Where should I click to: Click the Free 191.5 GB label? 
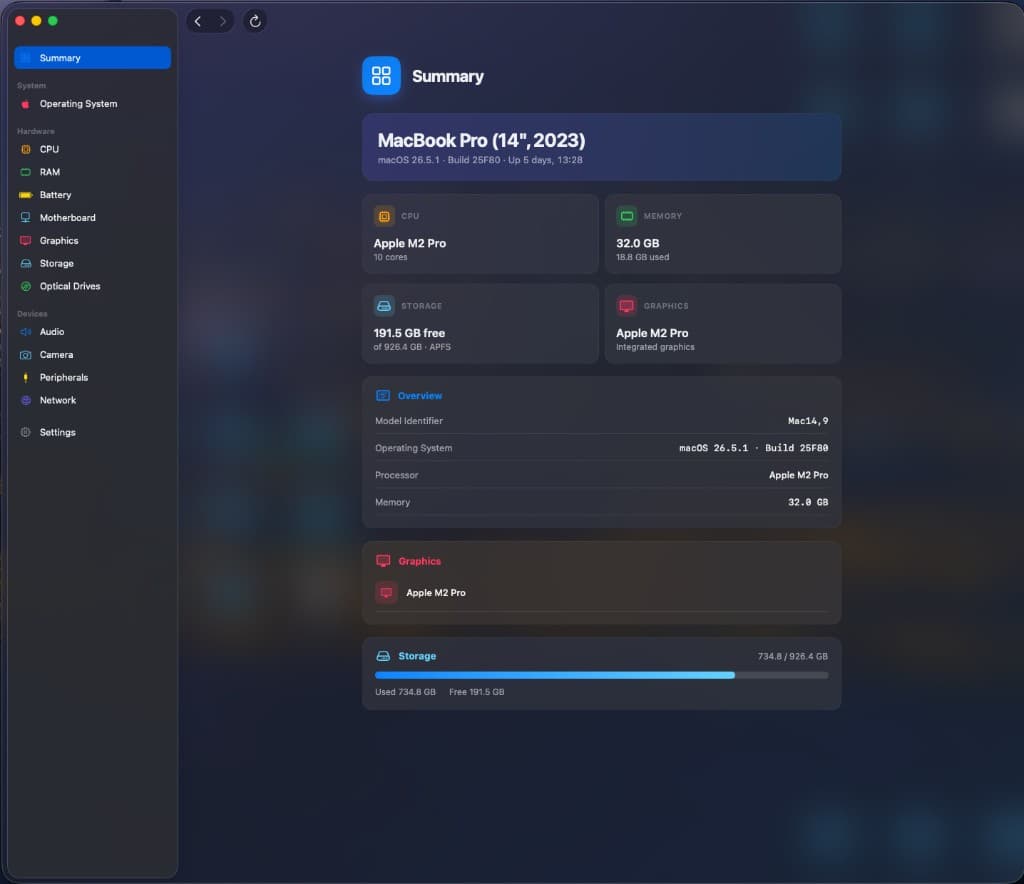477,692
